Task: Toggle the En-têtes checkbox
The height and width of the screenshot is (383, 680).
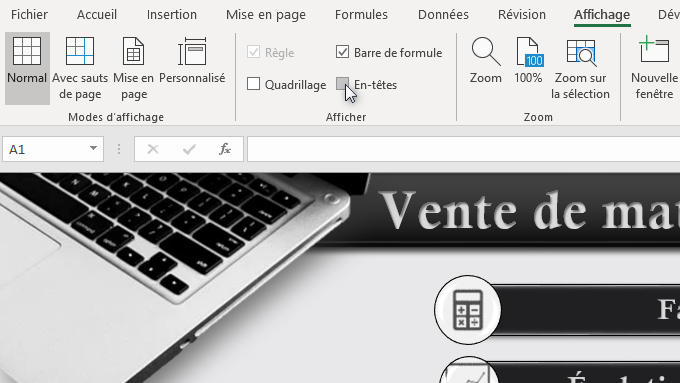Action: click(x=342, y=84)
